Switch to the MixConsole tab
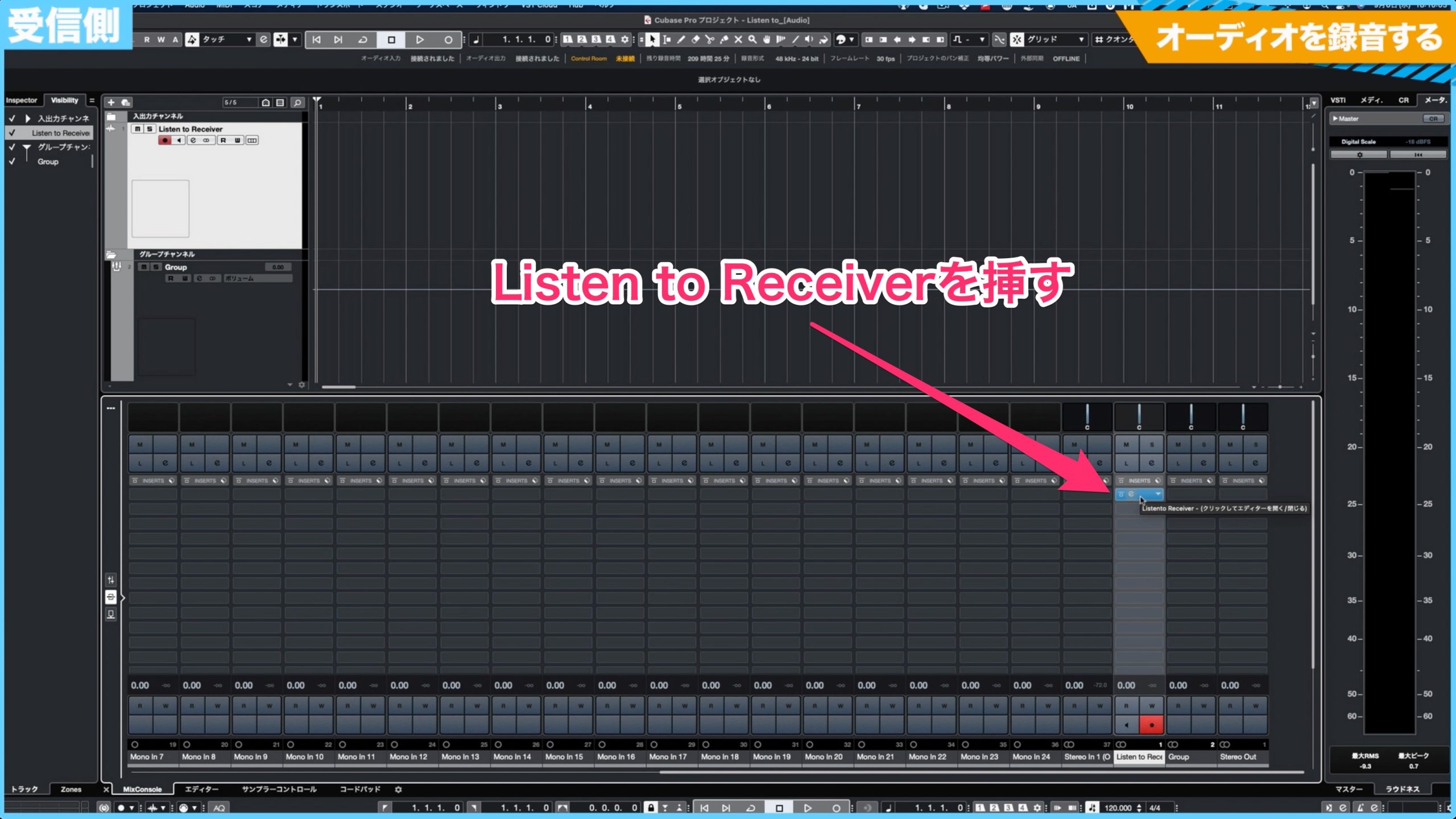The height and width of the screenshot is (819, 1456). coord(142,789)
